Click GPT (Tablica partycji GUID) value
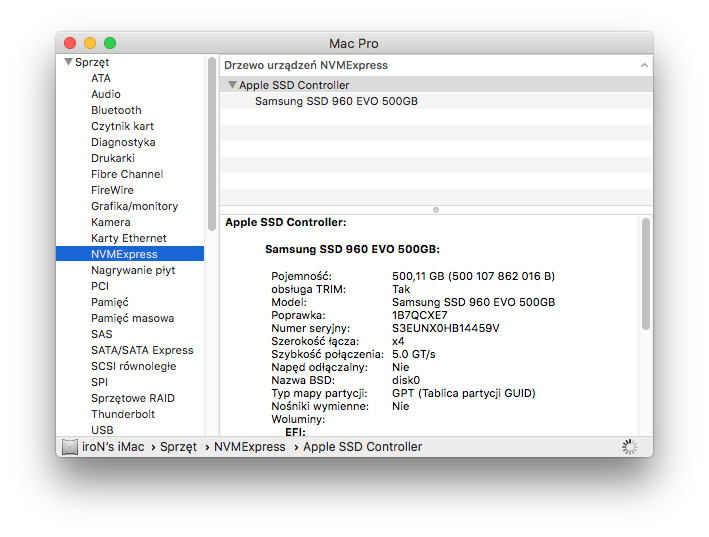Screen dimensions: 709x537 [x=463, y=393]
